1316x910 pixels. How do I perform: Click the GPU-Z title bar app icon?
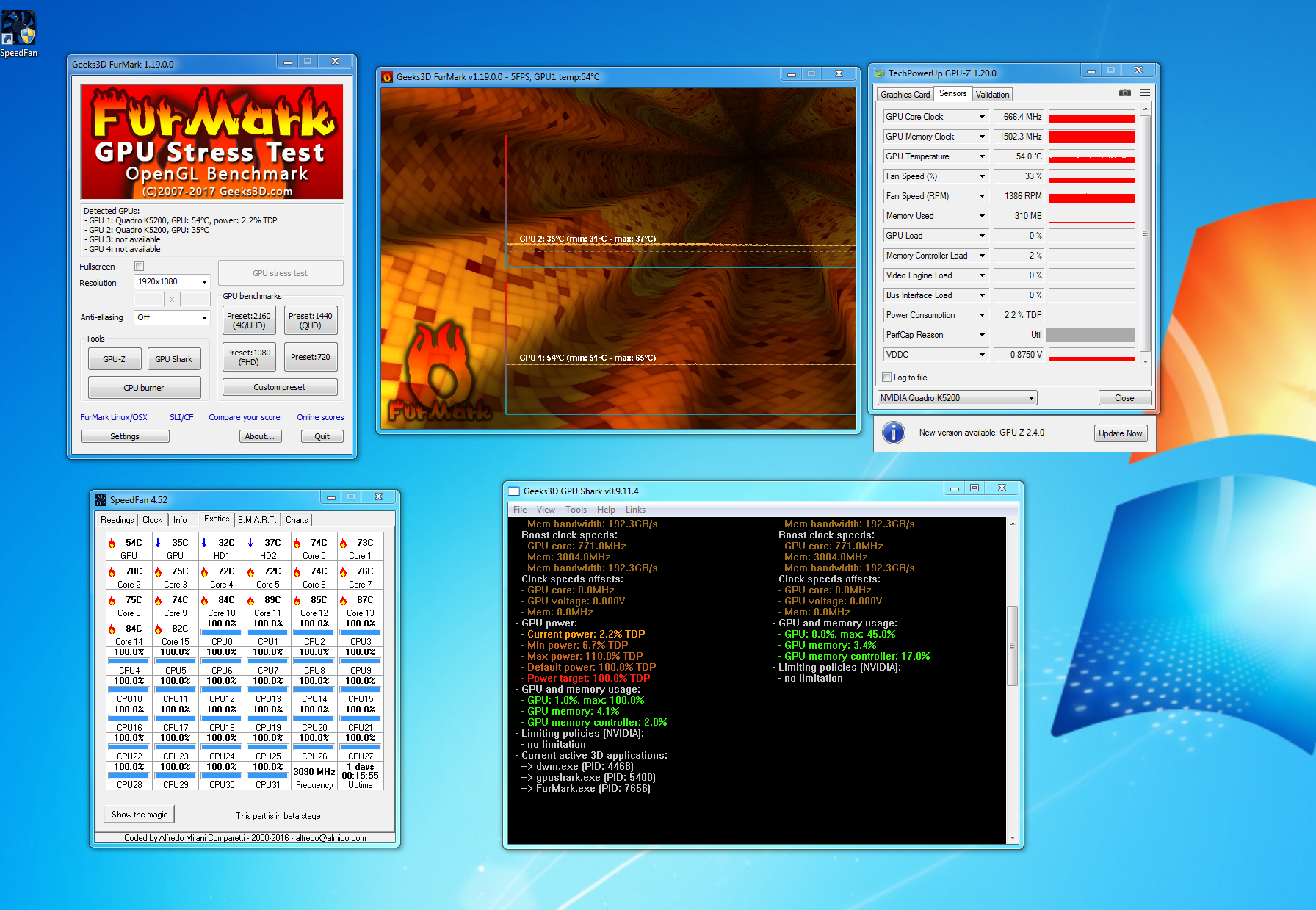880,73
